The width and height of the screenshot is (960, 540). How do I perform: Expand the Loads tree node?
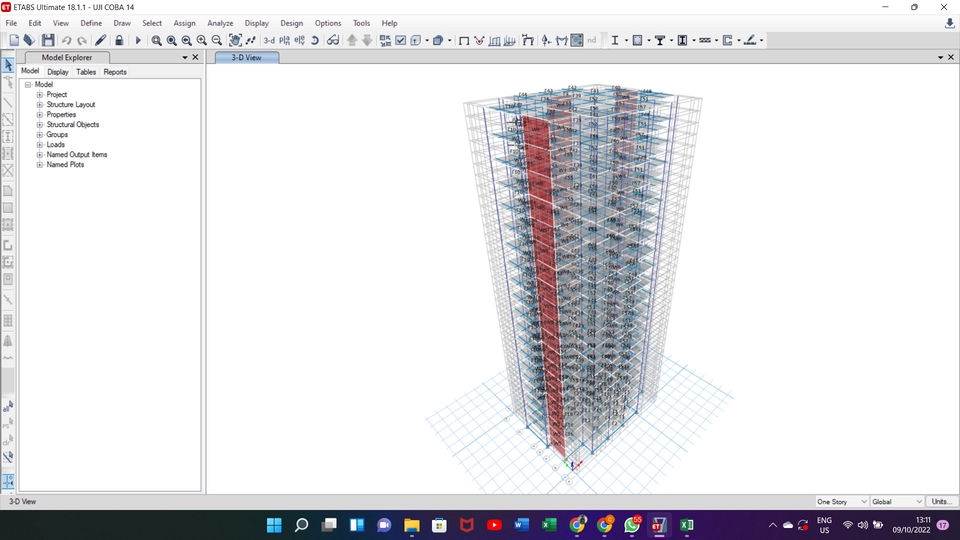tap(40, 145)
